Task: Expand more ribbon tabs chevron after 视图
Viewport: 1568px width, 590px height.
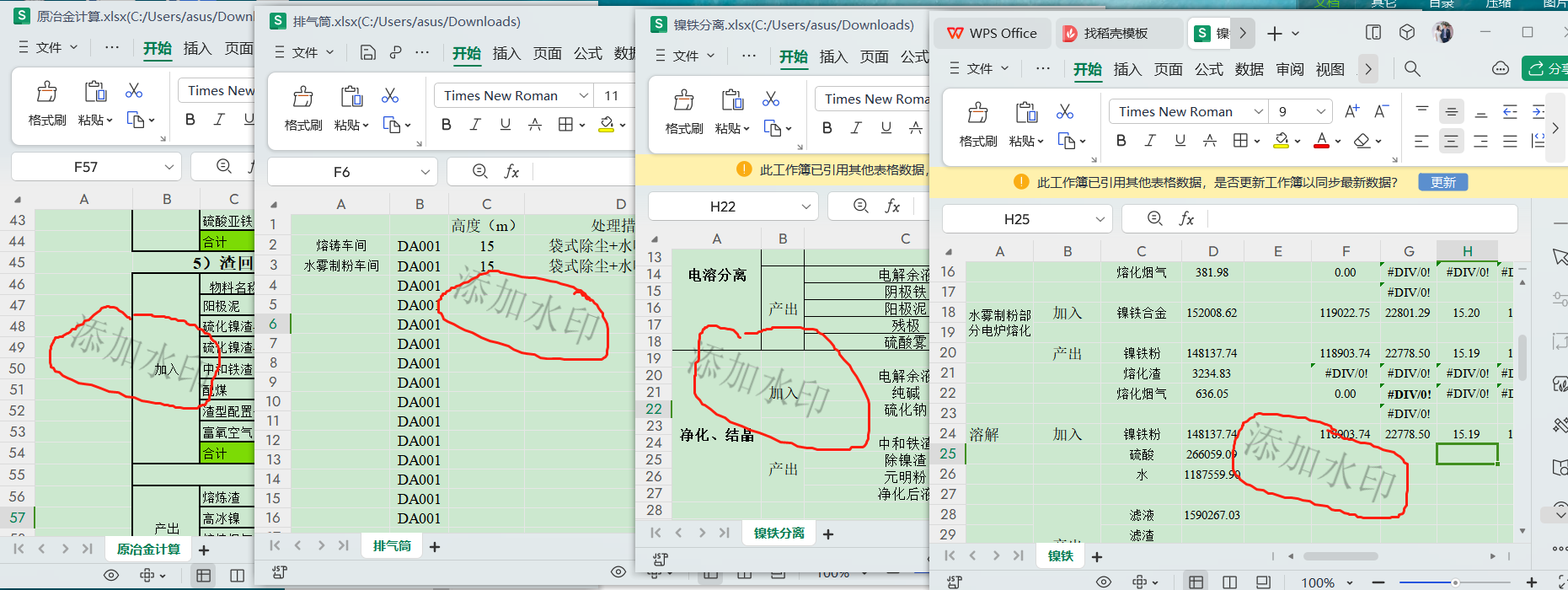Action: (x=1367, y=69)
